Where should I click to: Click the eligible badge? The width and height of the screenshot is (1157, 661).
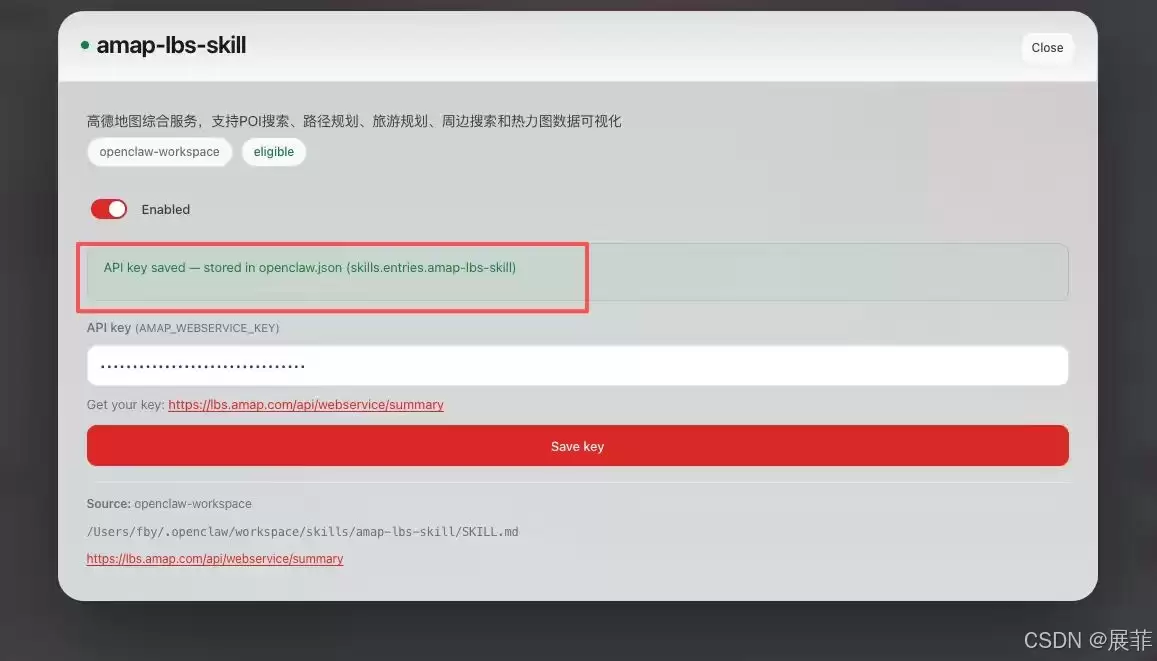pyautogui.click(x=274, y=152)
